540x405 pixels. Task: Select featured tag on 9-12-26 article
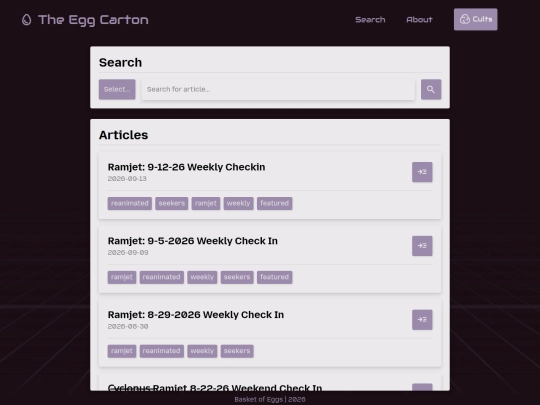(274, 204)
